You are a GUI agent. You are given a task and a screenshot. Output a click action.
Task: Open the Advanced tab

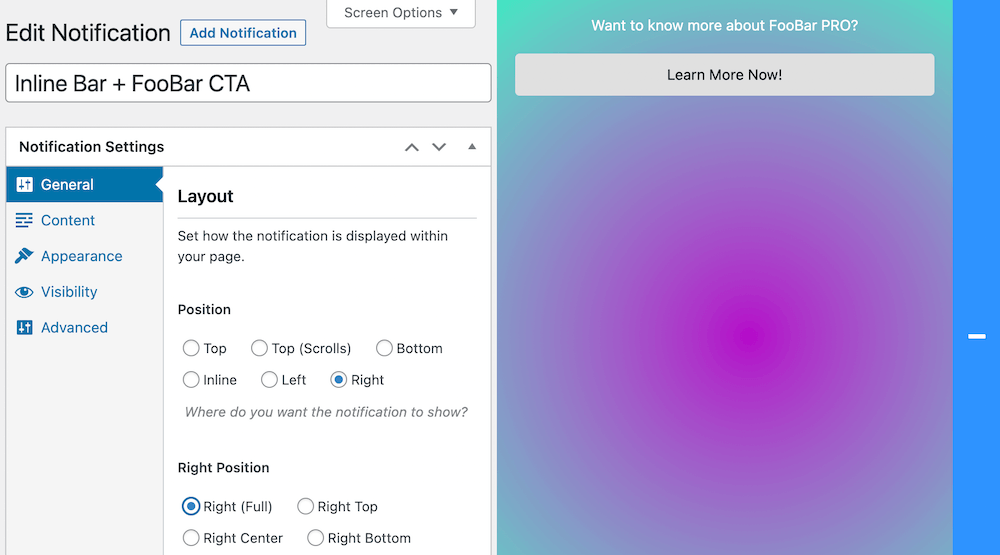point(85,327)
